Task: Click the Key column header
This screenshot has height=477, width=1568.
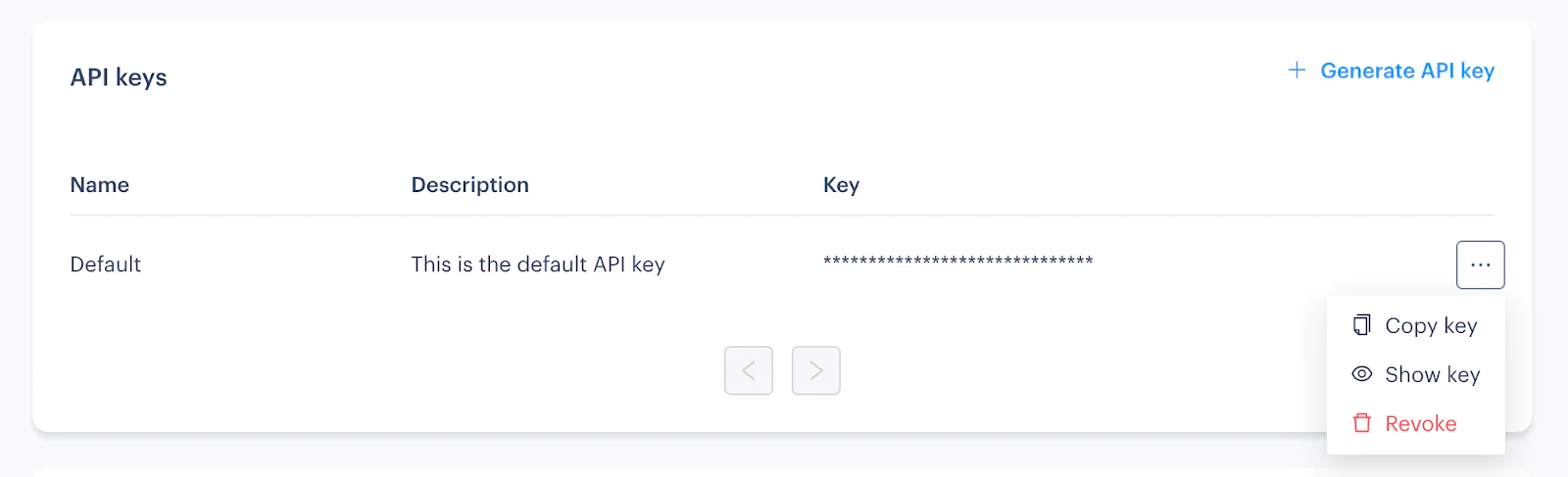Action: point(842,185)
